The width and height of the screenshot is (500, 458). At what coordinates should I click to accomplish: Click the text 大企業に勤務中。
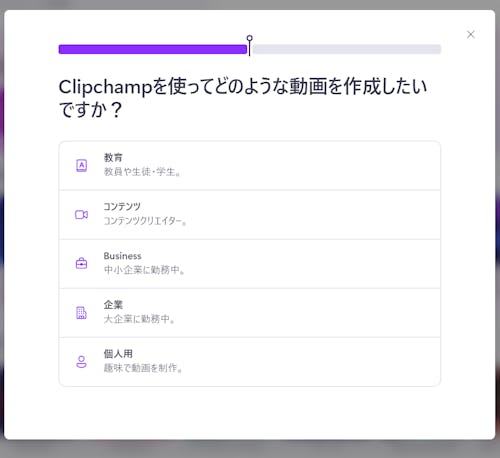click(139, 319)
